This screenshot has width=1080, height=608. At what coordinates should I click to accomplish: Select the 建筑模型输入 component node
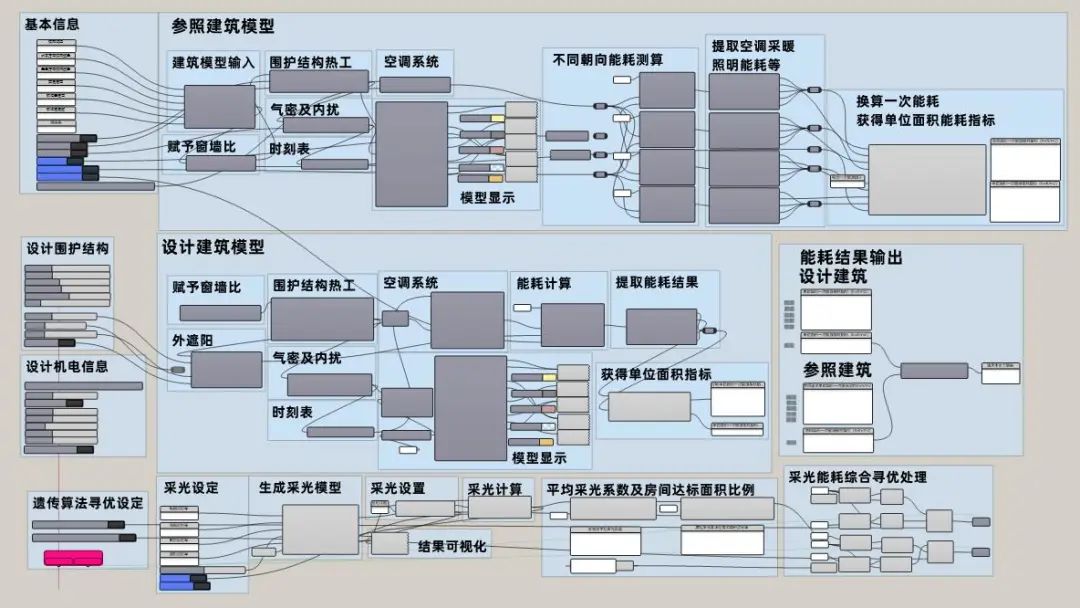[220, 105]
